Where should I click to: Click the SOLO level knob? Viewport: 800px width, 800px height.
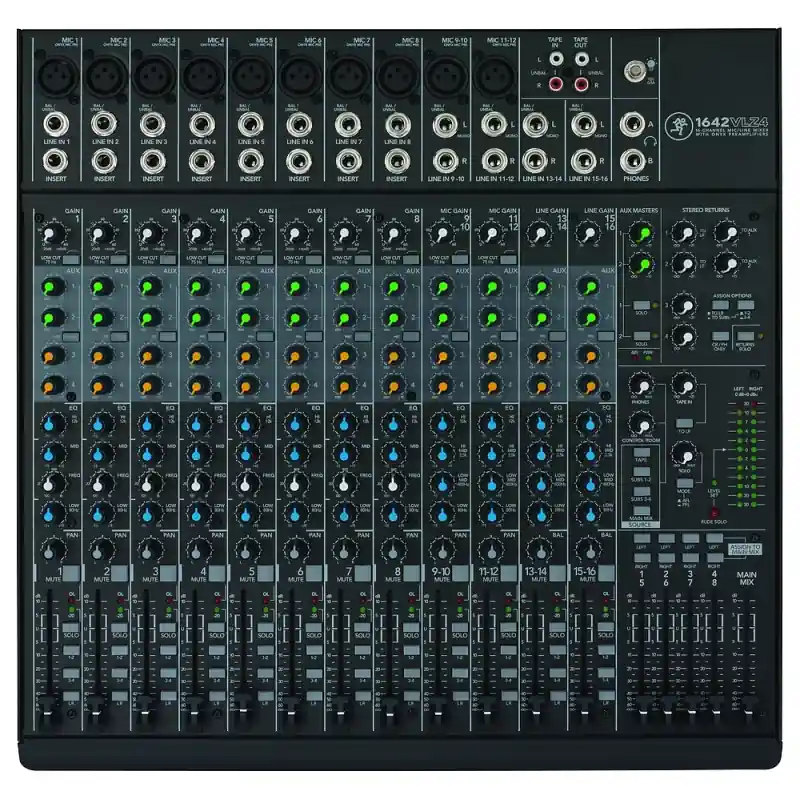pyautogui.click(x=684, y=455)
